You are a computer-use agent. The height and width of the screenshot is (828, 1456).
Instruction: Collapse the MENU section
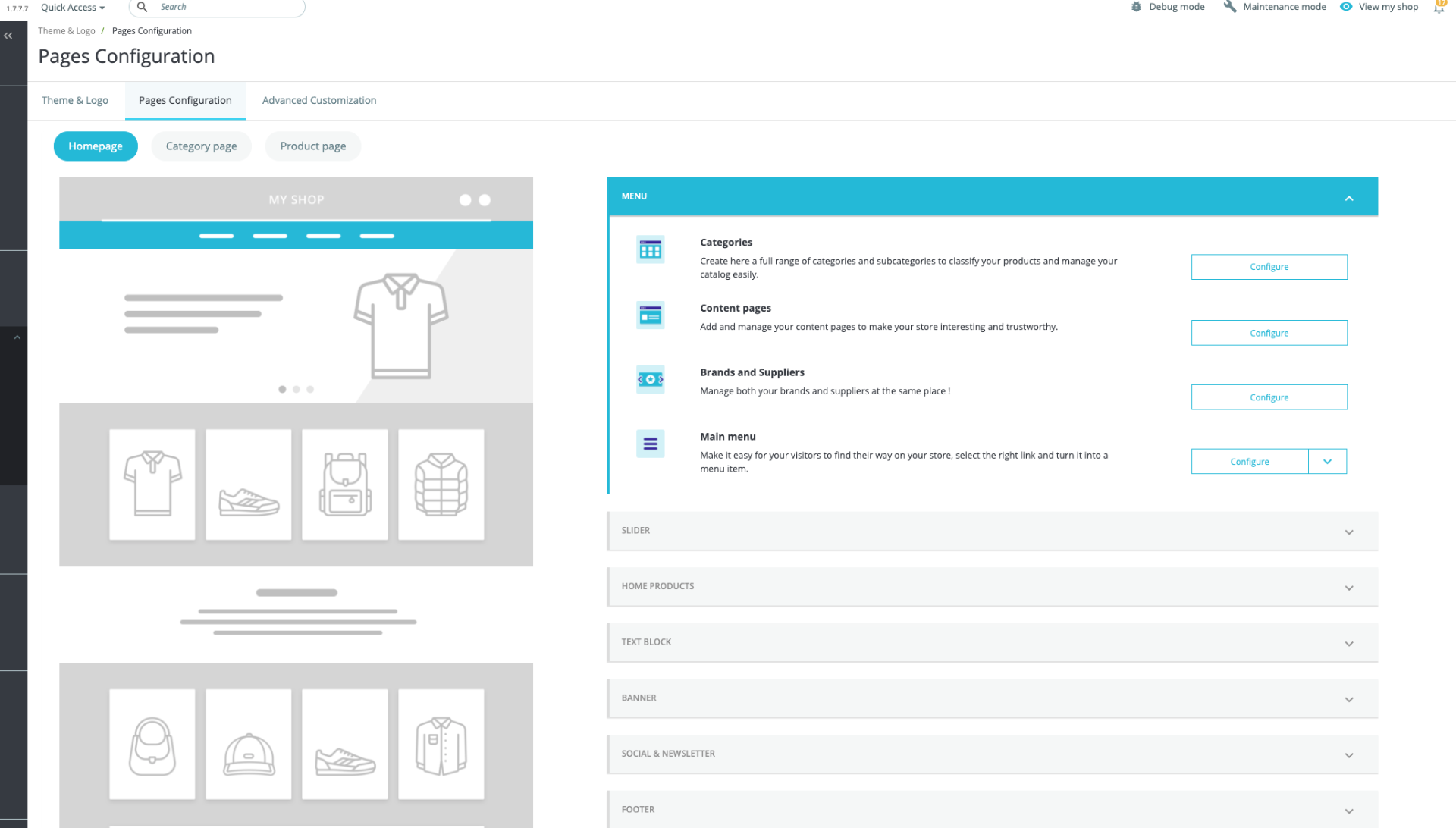point(1348,199)
